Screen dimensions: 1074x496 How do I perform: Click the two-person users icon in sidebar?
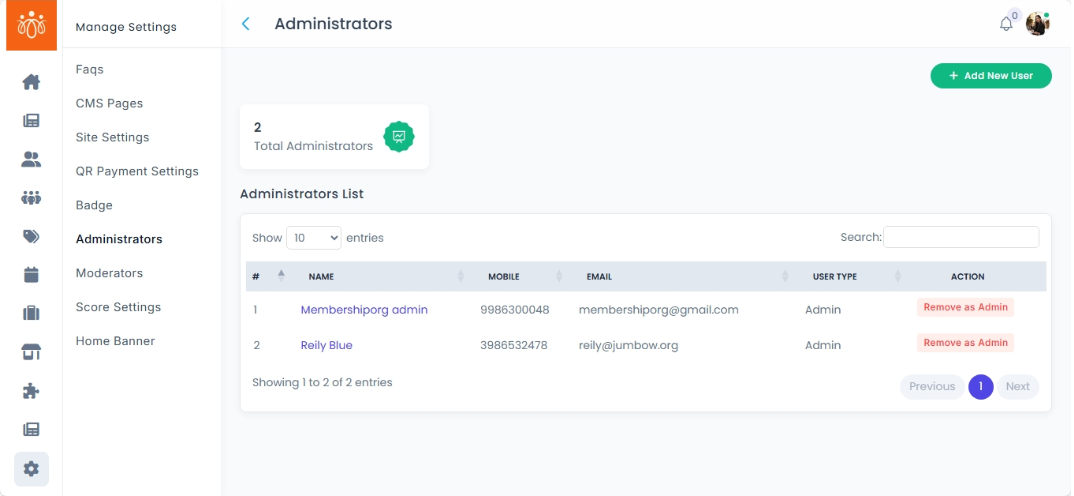point(31,159)
